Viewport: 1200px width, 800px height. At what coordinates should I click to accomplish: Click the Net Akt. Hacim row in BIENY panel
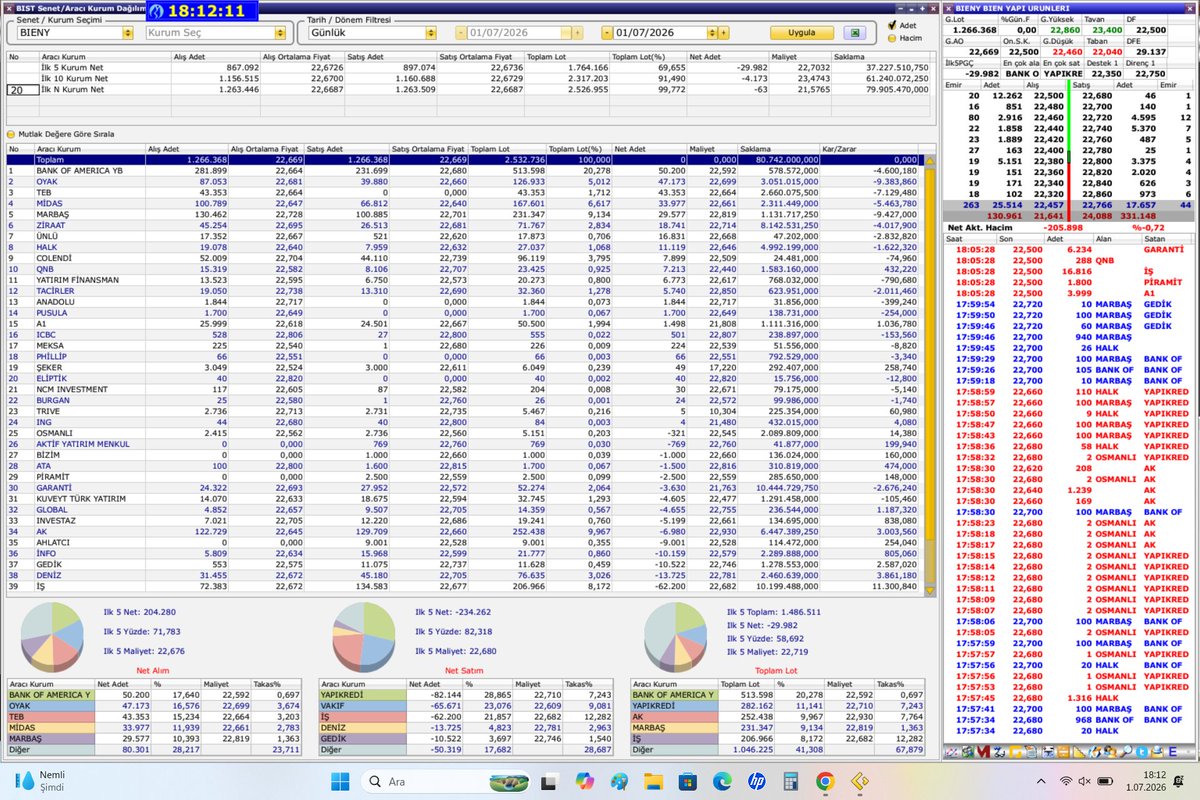[1070, 227]
